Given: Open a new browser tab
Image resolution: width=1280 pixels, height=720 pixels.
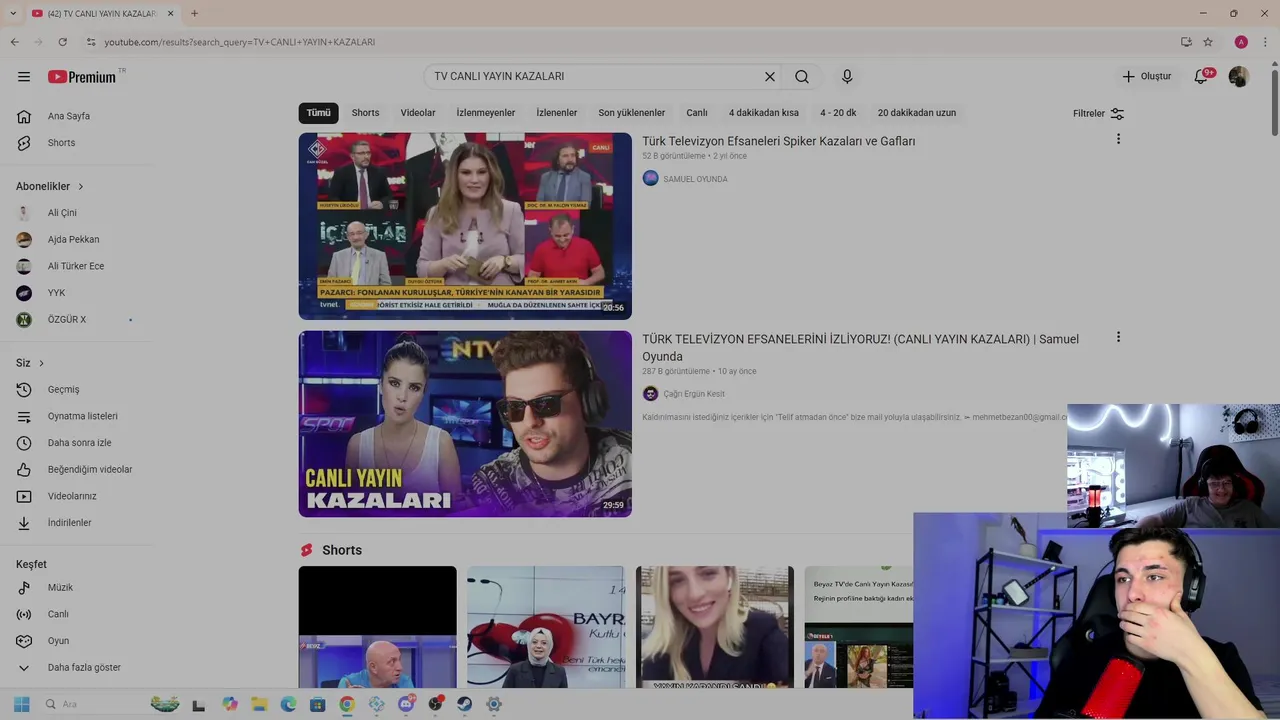Looking at the screenshot, I should [194, 13].
